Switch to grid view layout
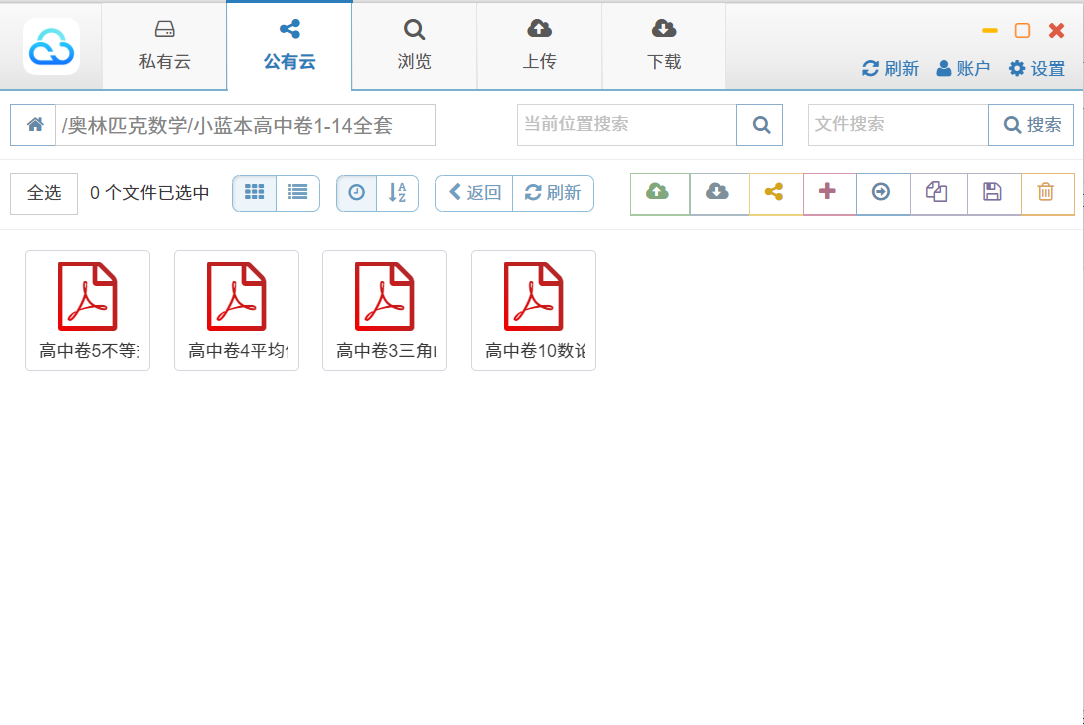The image size is (1084, 725). pyautogui.click(x=254, y=193)
